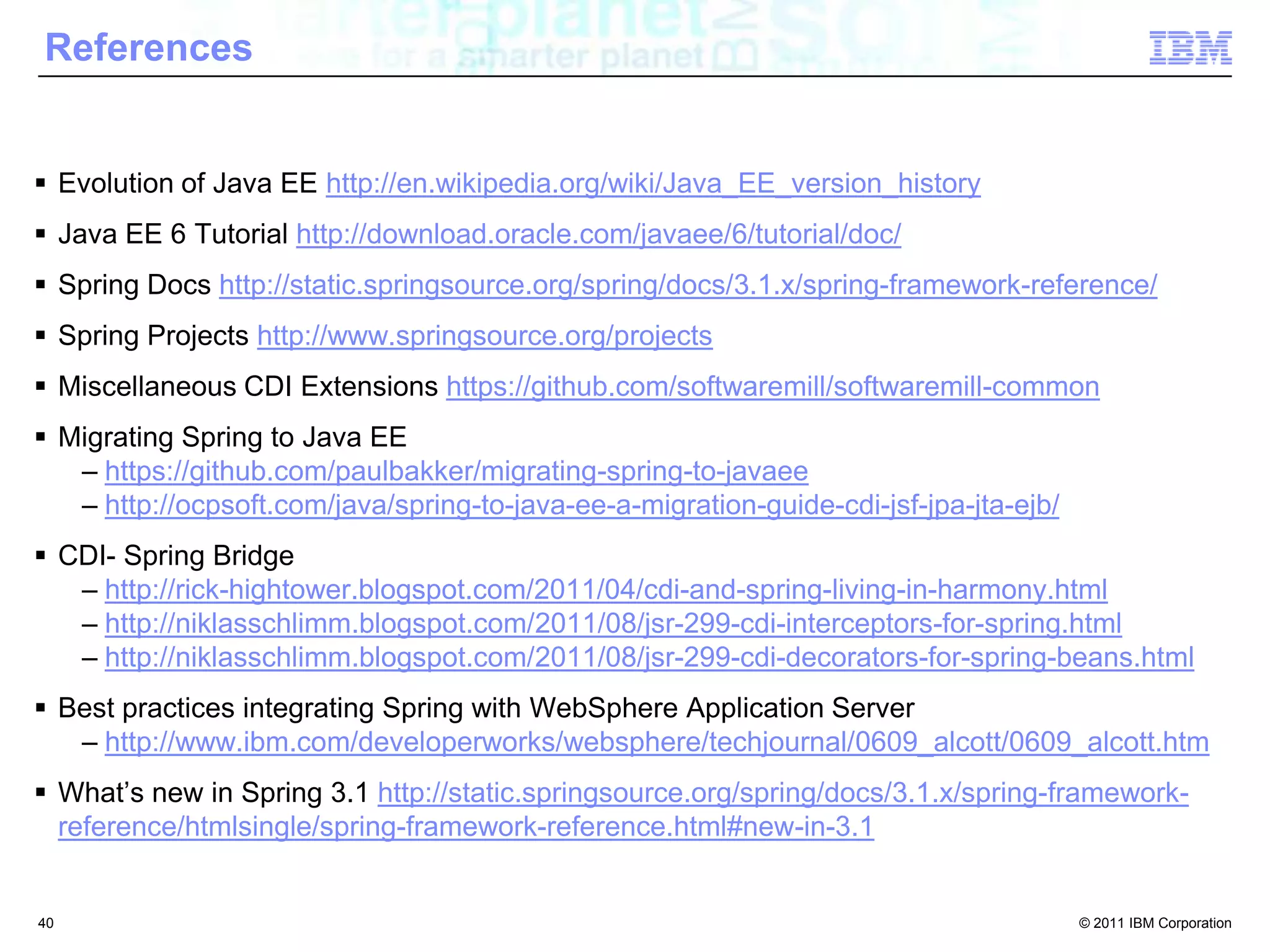Open the What's new in Spring 3.1 link
The width and height of the screenshot is (1270, 952).
783,793
